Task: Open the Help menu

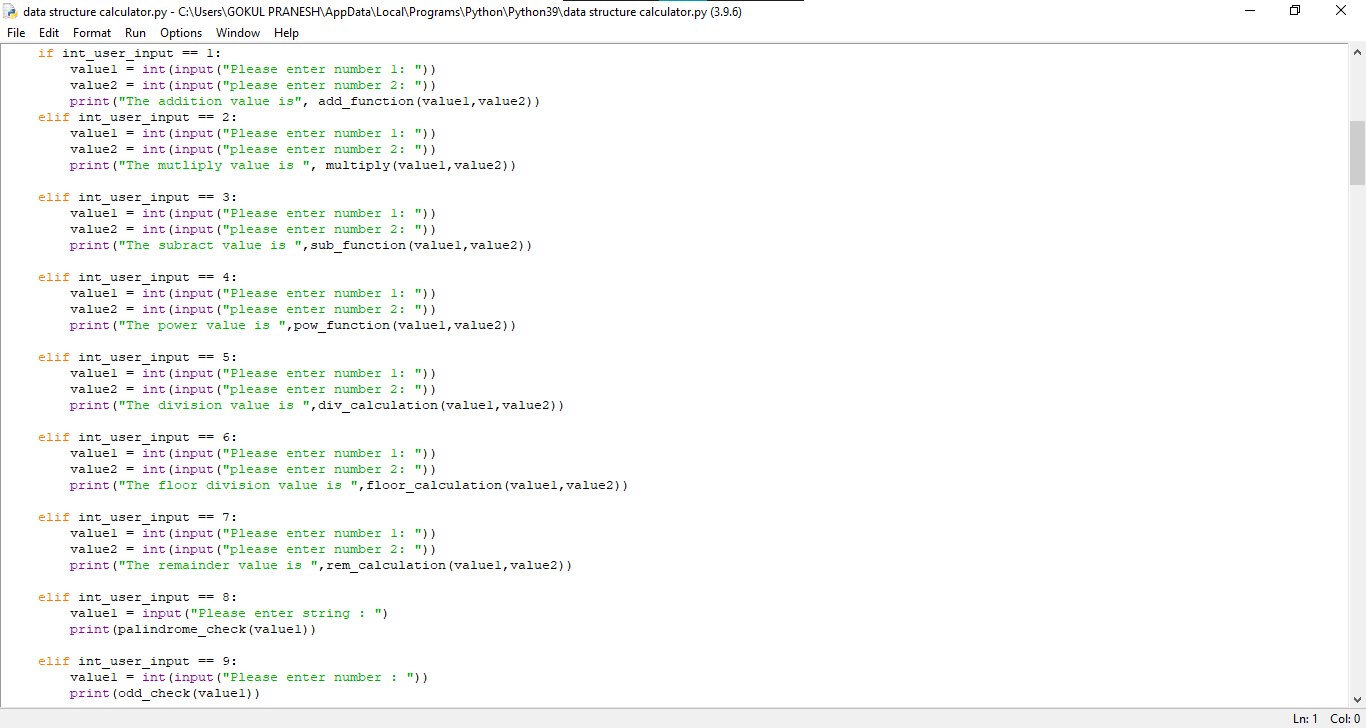Action: click(x=286, y=33)
